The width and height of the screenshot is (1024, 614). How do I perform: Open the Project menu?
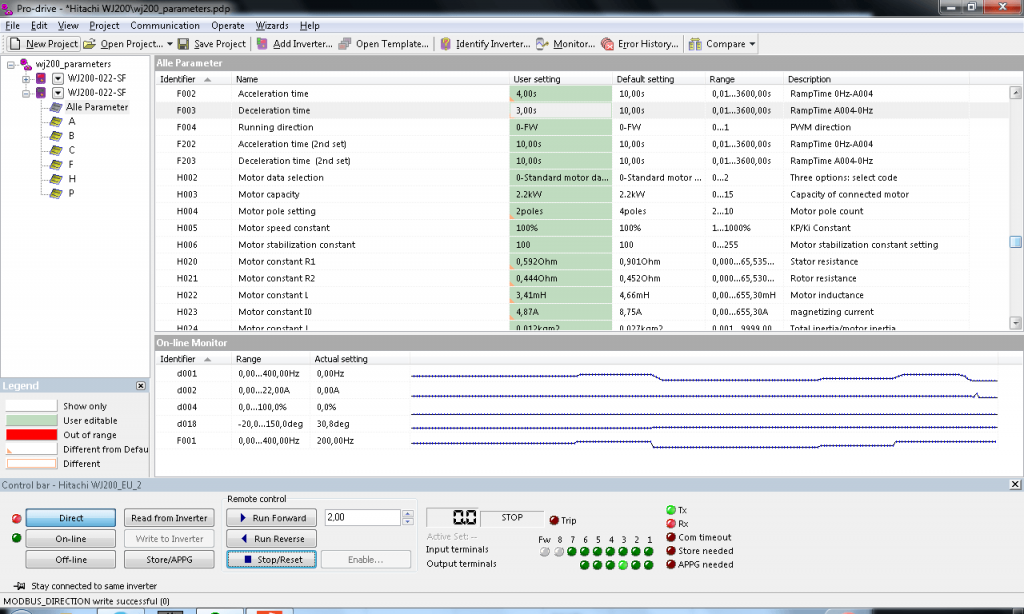pos(104,25)
